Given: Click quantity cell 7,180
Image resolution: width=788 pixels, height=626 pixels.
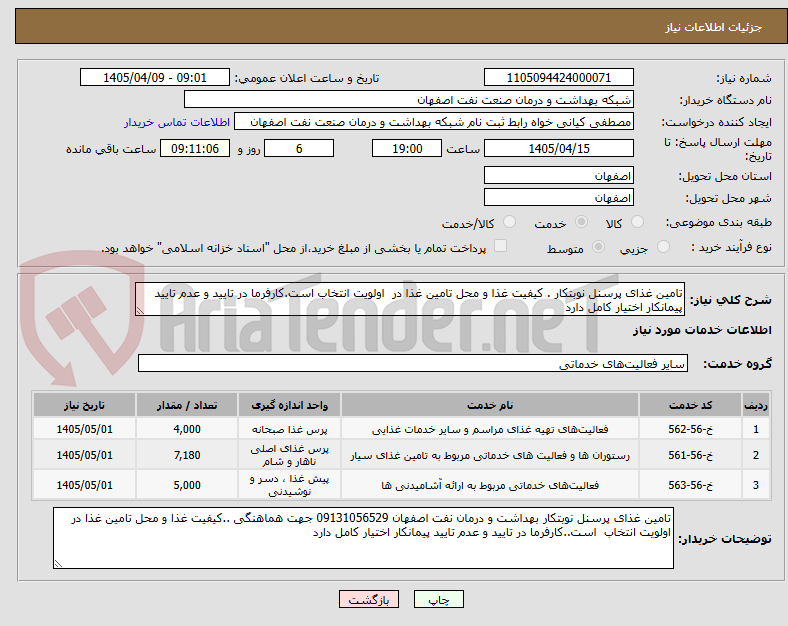Looking at the screenshot, I should (187, 455).
